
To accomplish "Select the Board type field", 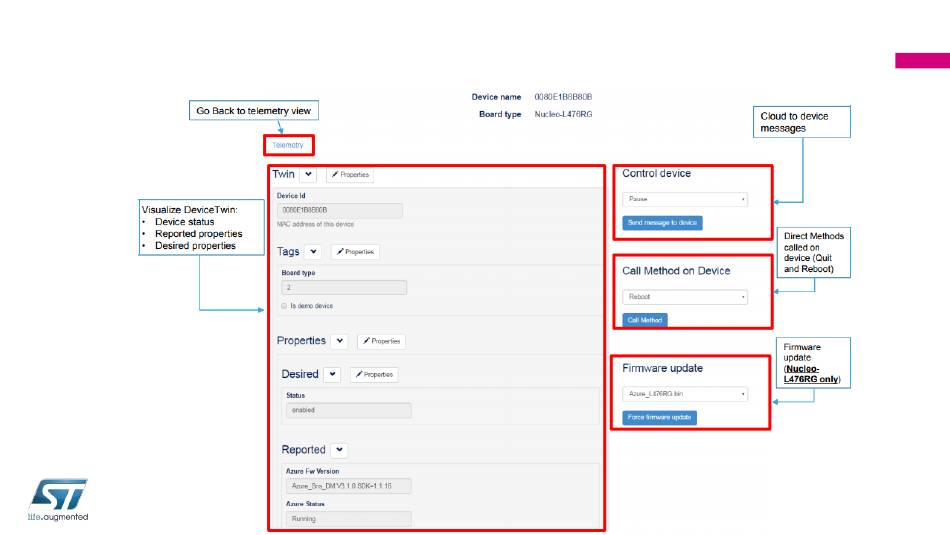I will click(344, 288).
